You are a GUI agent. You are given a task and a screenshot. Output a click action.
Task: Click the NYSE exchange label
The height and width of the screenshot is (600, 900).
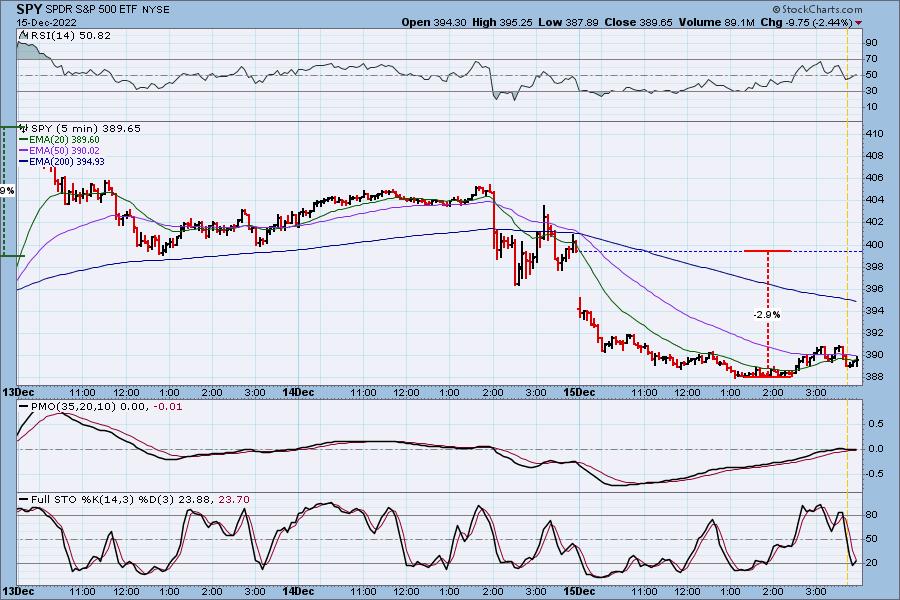(x=155, y=10)
